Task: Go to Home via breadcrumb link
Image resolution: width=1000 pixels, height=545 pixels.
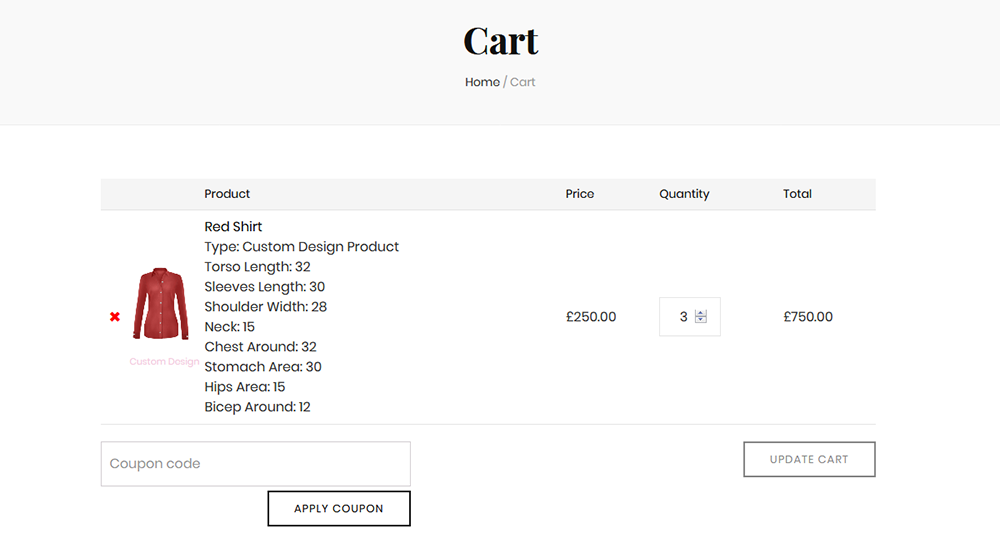Action: tap(482, 82)
